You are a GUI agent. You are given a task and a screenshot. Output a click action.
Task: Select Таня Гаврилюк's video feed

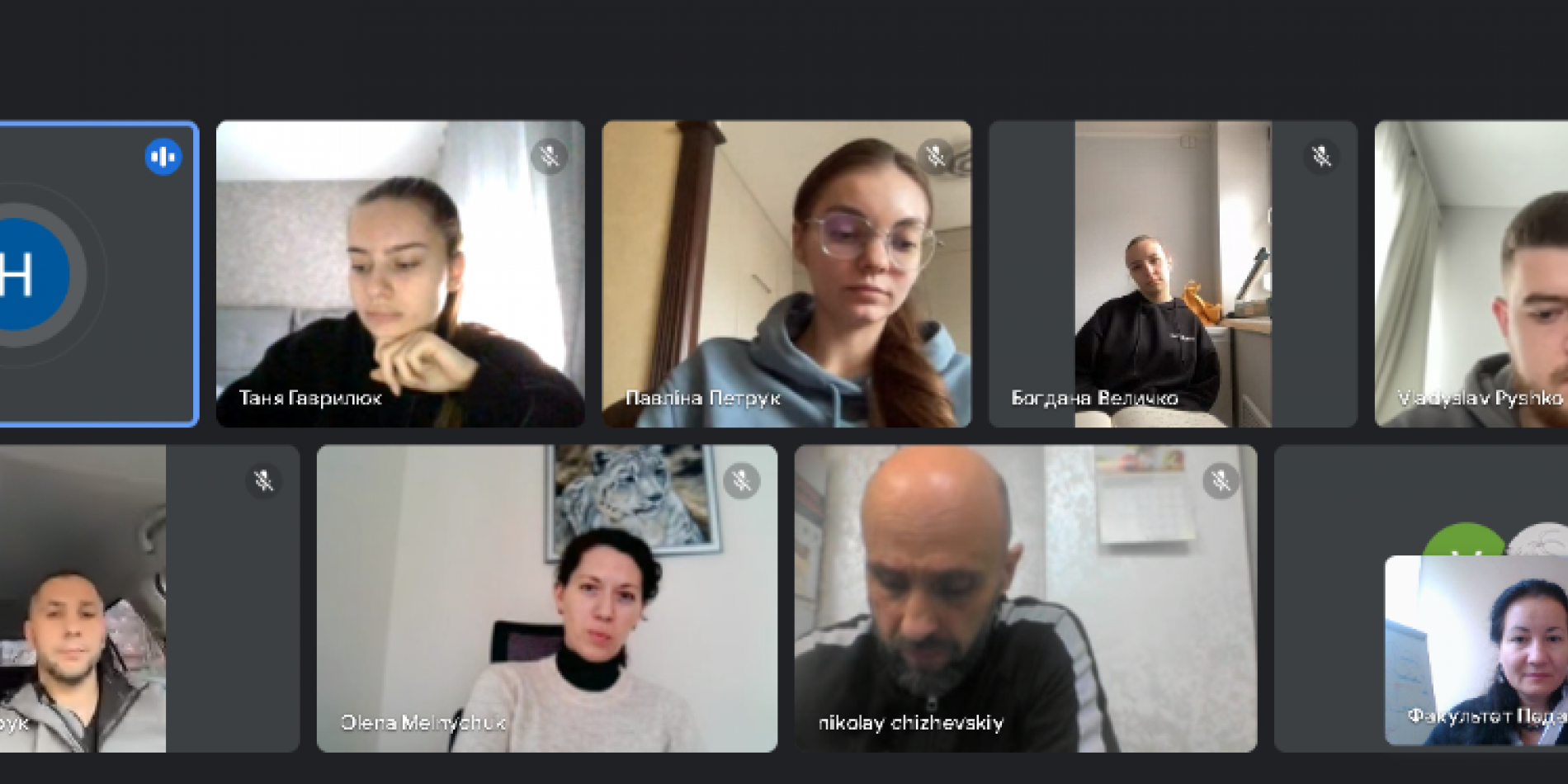click(400, 274)
